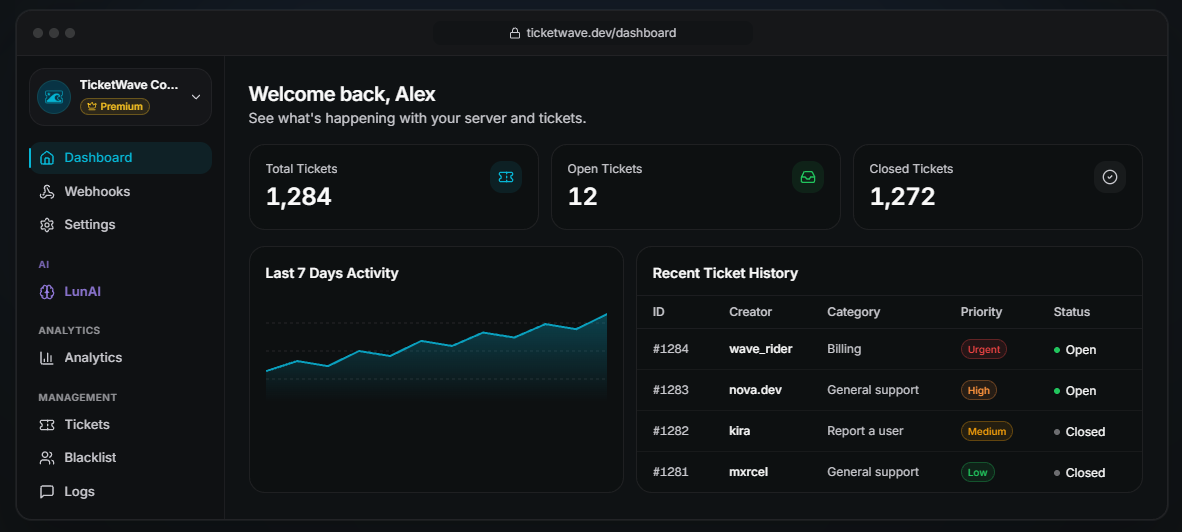
Task: Click ticket ID #1281
Action: pos(671,472)
